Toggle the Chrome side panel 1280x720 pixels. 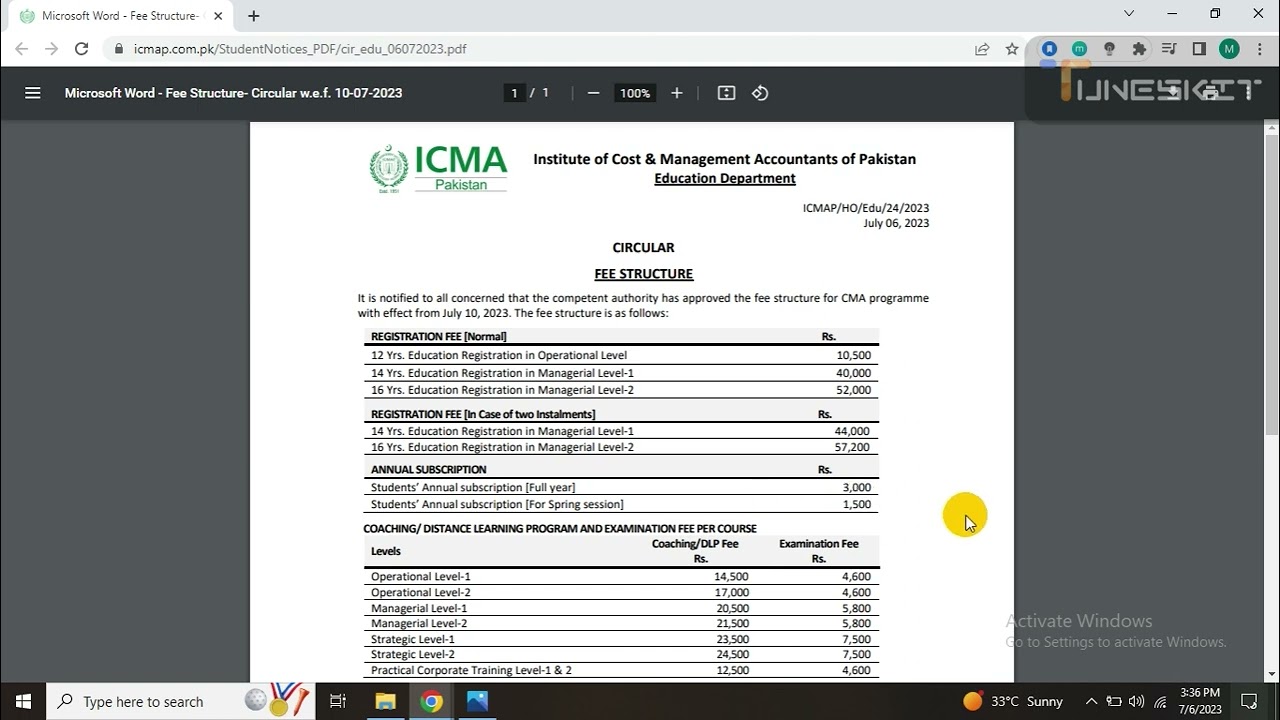point(1199,48)
